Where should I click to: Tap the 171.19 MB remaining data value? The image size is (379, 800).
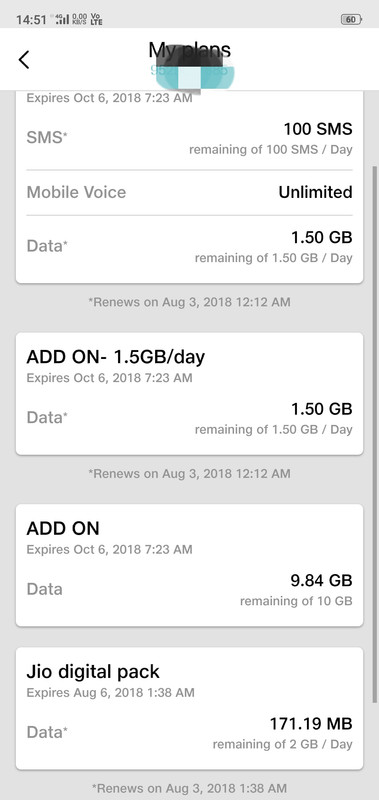point(311,724)
